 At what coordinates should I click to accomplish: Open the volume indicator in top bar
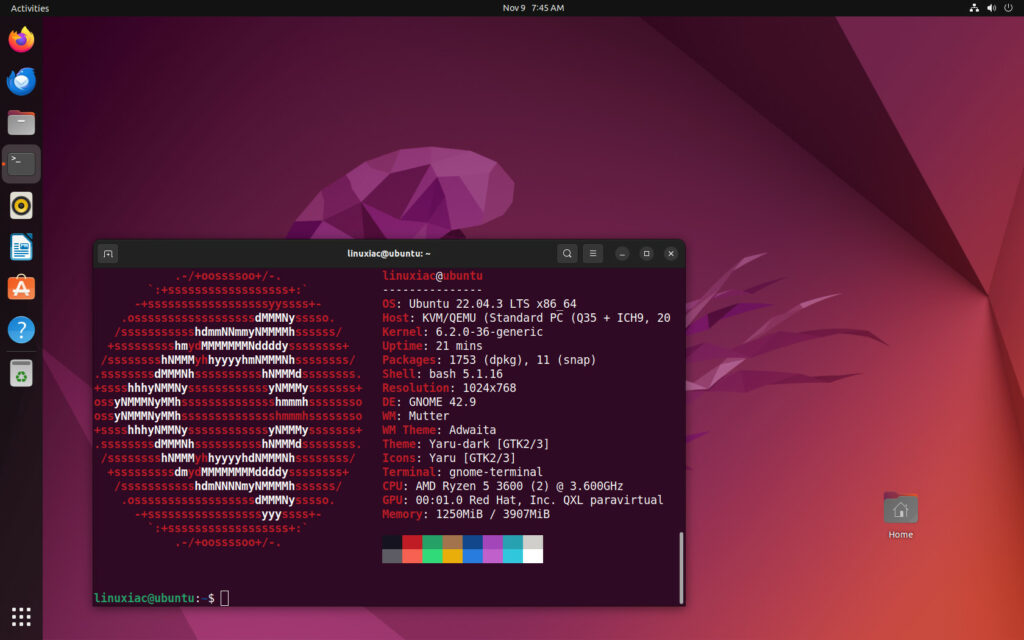pyautogui.click(x=991, y=8)
